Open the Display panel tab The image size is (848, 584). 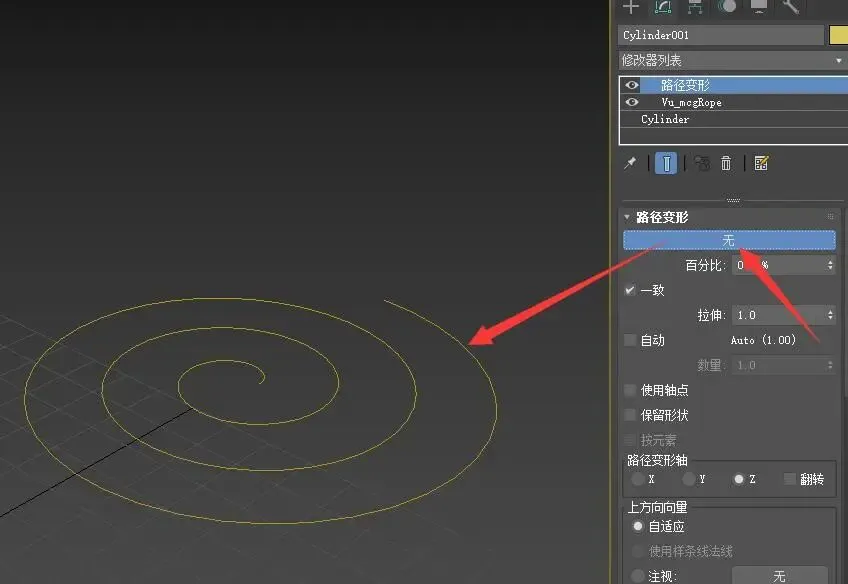click(759, 6)
